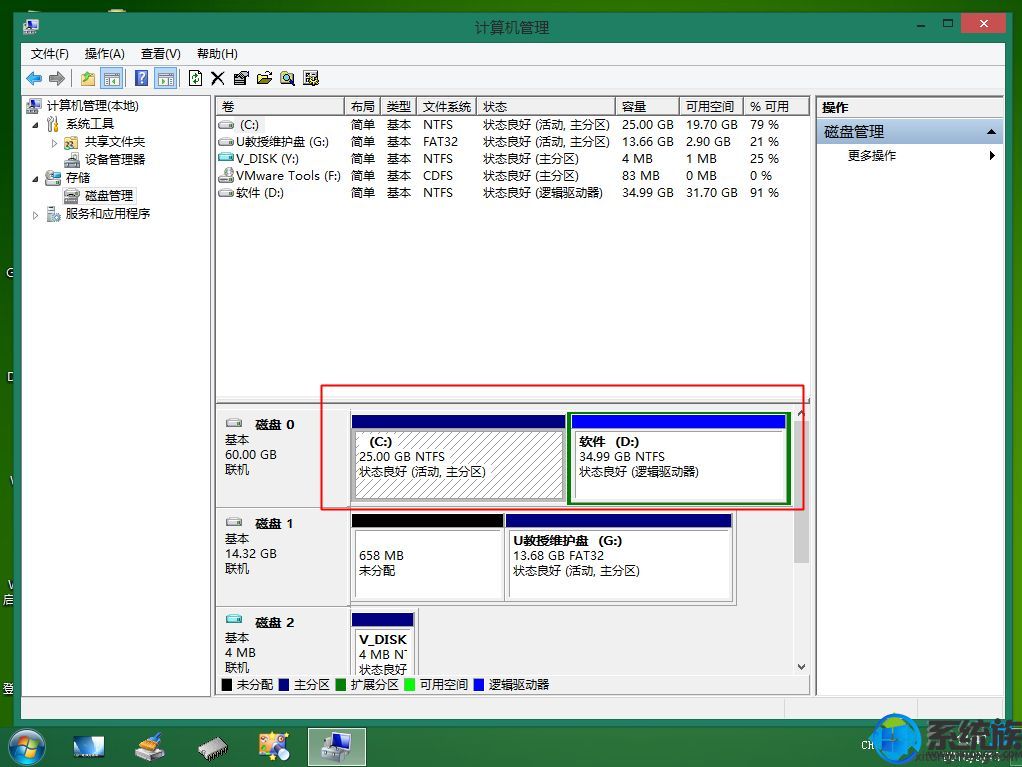Click the 磁盘 0 disk label
The height and width of the screenshot is (767, 1022).
pyautogui.click(x=274, y=424)
